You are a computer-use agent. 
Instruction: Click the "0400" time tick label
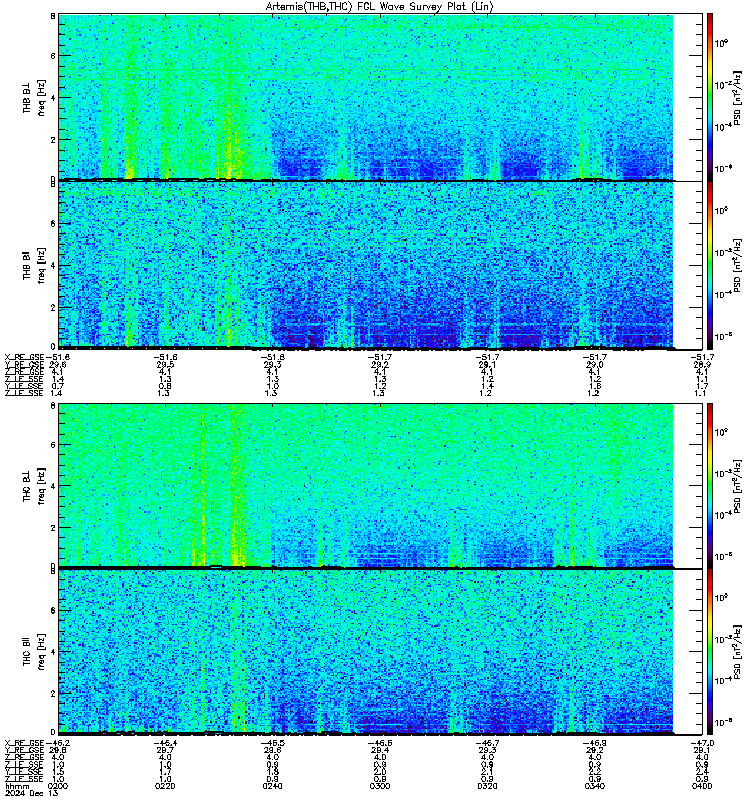coord(702,786)
